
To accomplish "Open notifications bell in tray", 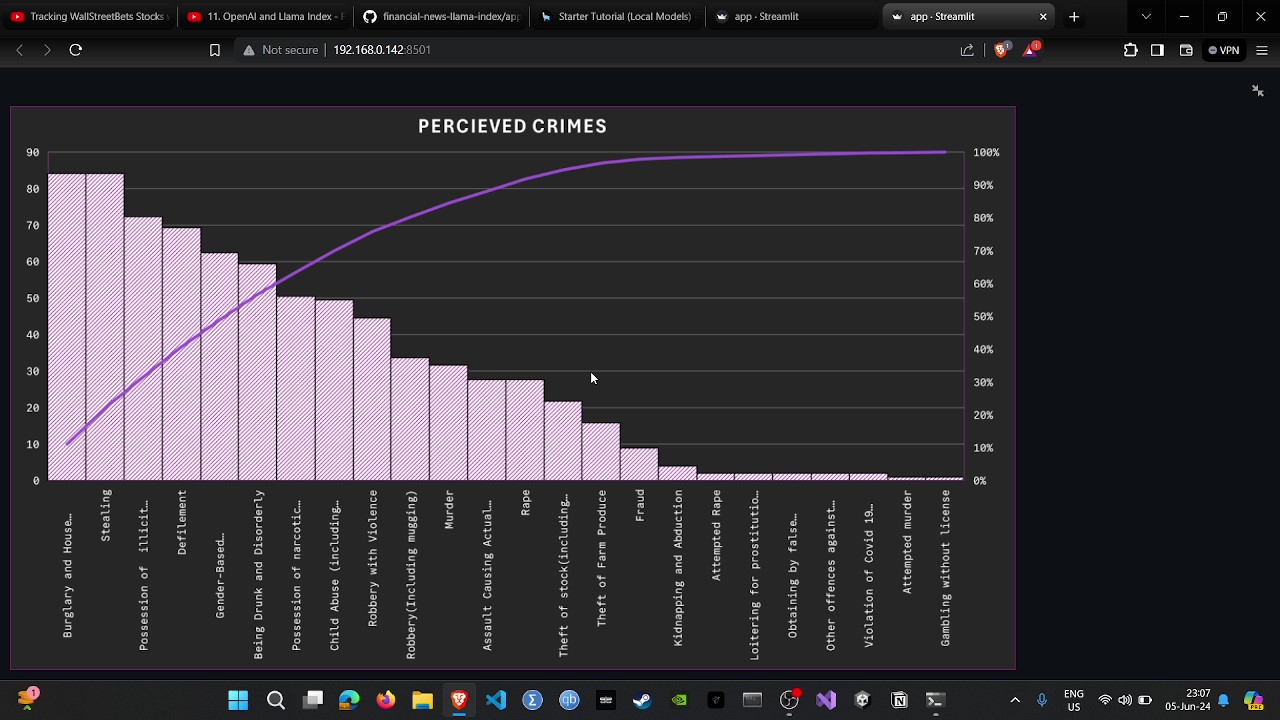I will 1223,700.
